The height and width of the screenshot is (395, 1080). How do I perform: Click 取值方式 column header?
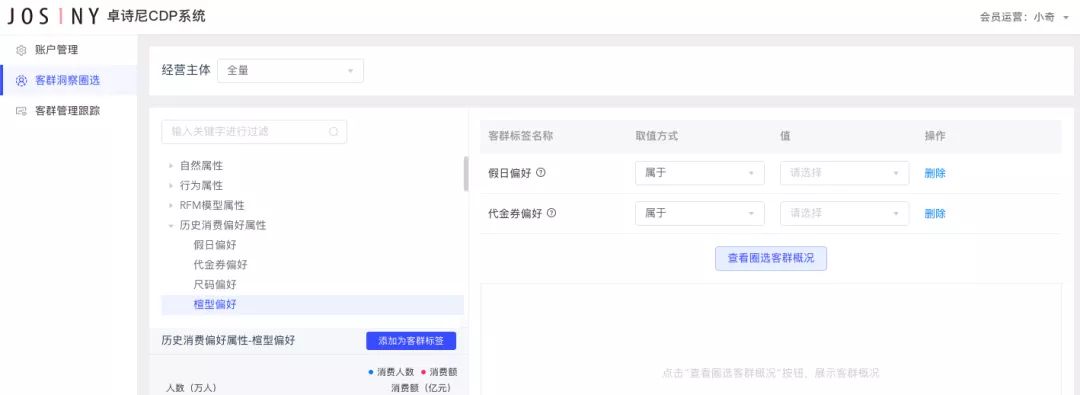[656, 136]
